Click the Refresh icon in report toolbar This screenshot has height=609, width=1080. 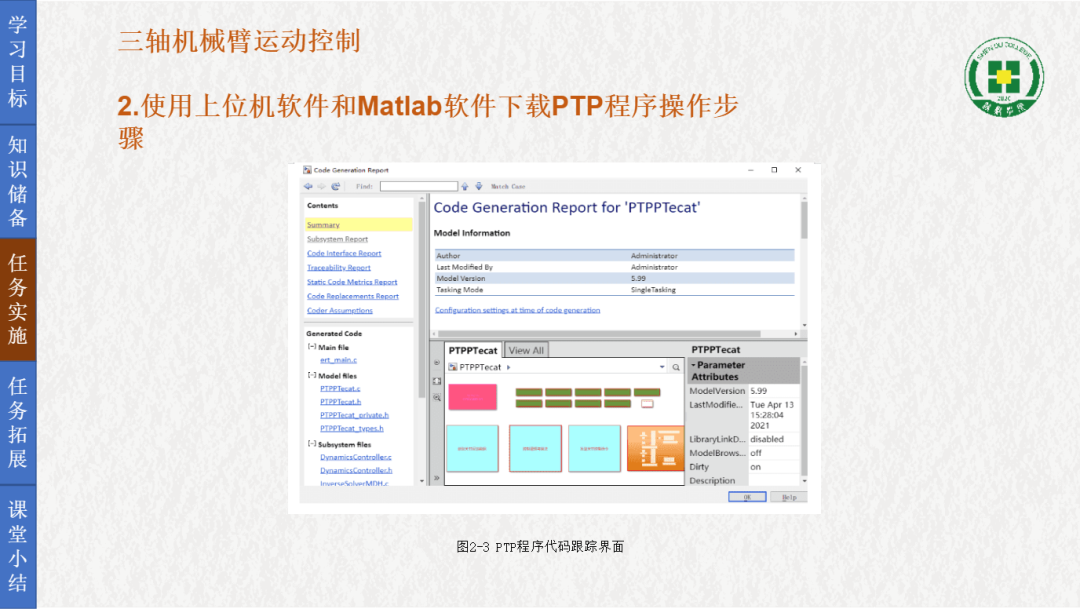pos(335,186)
